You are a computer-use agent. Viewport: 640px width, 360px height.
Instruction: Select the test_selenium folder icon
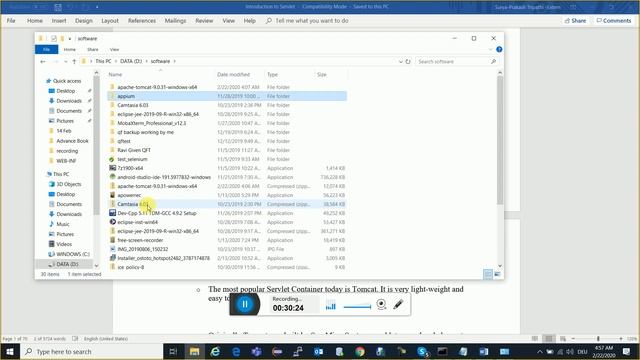[112, 159]
